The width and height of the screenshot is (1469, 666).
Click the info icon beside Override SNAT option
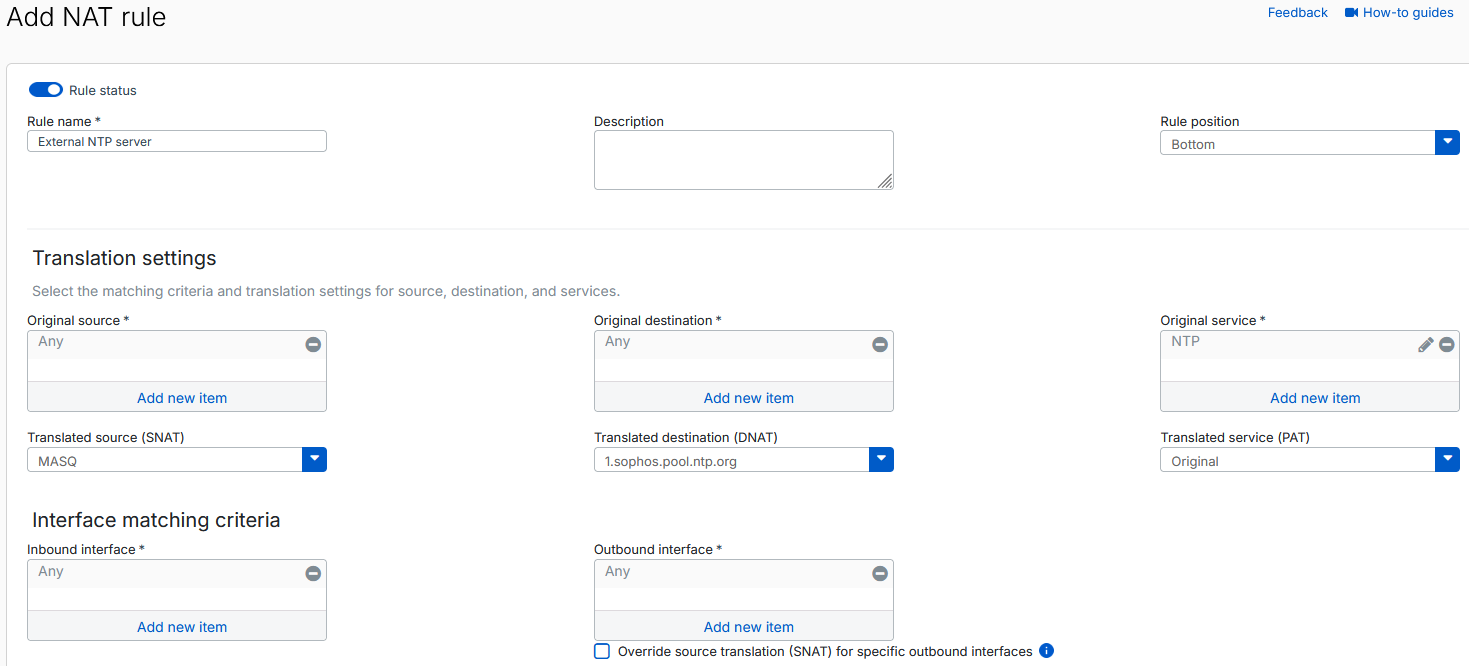[x=1046, y=650]
